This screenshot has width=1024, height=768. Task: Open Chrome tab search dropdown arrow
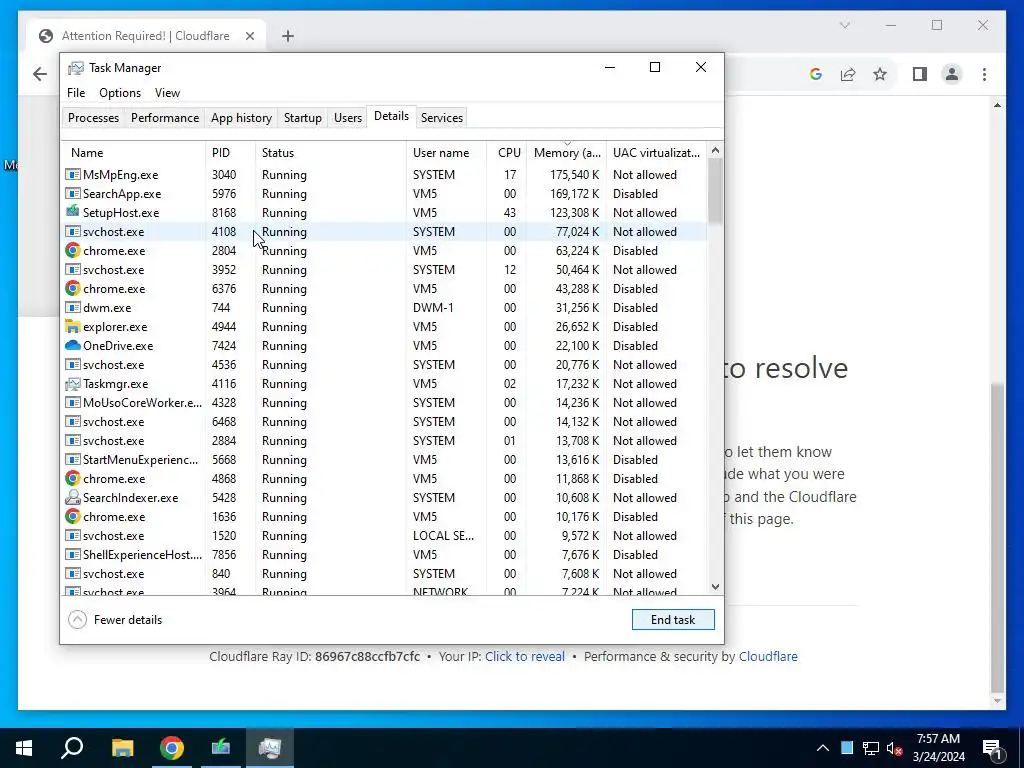click(844, 25)
